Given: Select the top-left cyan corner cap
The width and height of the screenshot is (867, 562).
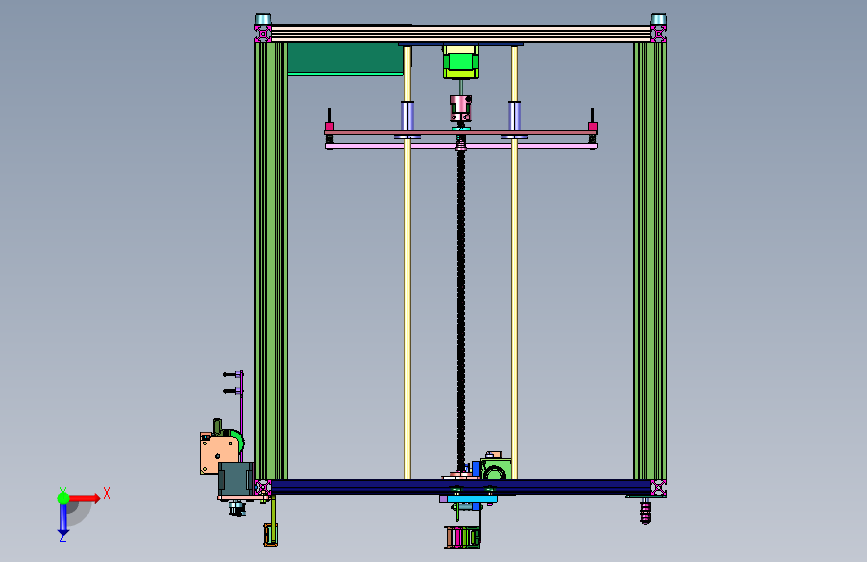Looking at the screenshot, I should 263,19.
